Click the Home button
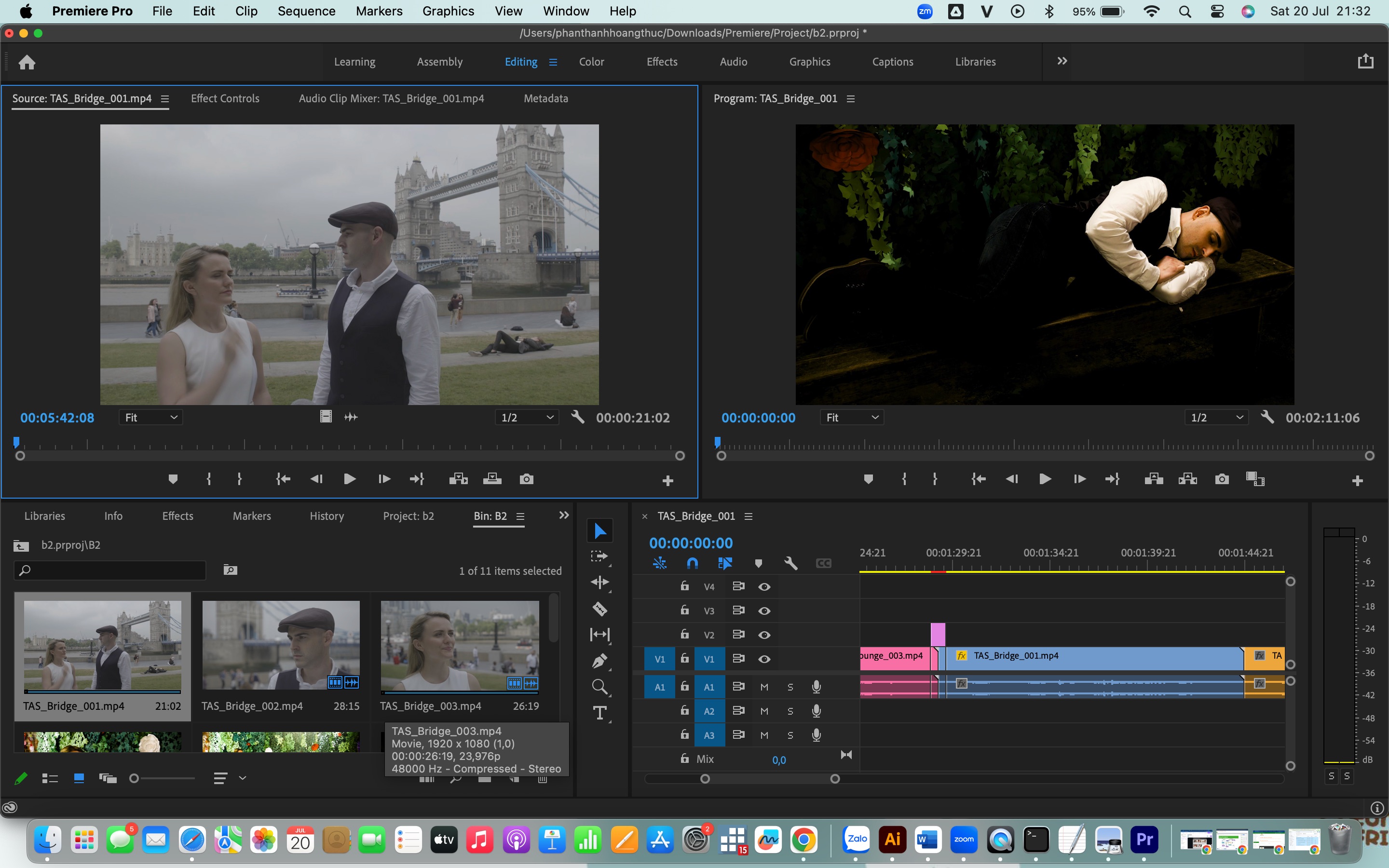This screenshot has width=1389, height=868. [x=27, y=62]
